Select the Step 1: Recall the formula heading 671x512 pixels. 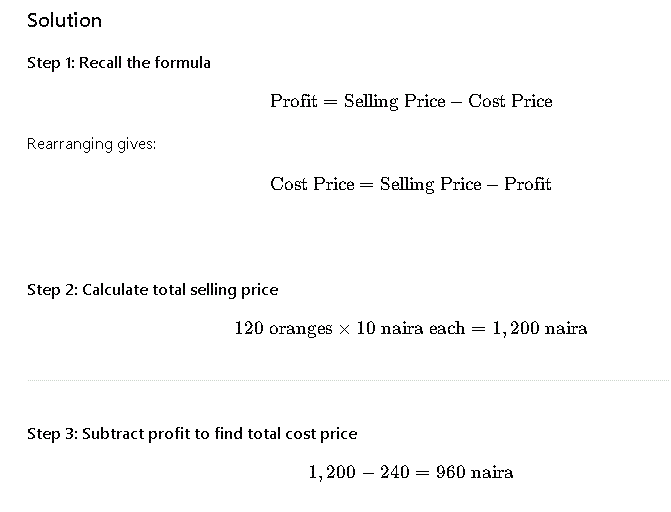pyautogui.click(x=119, y=63)
